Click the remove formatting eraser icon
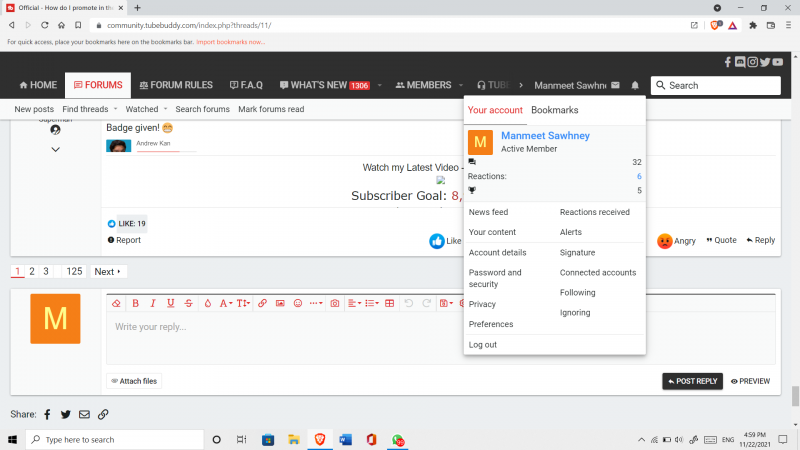 tap(116, 303)
